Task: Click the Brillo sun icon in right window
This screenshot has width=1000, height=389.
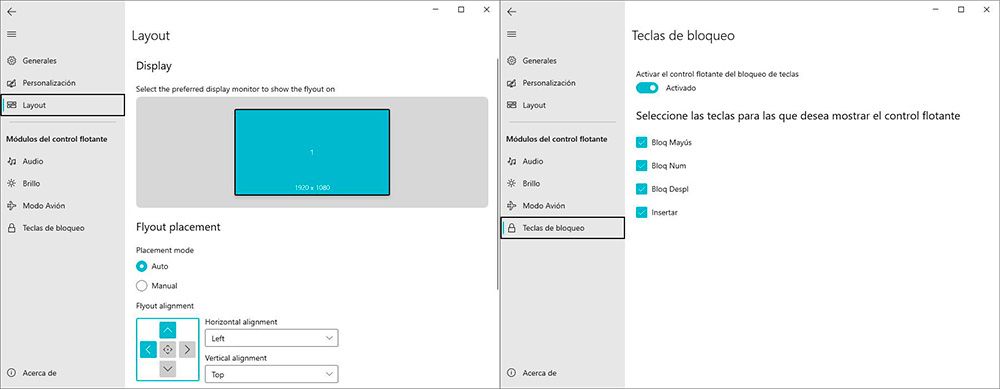Action: tap(511, 184)
